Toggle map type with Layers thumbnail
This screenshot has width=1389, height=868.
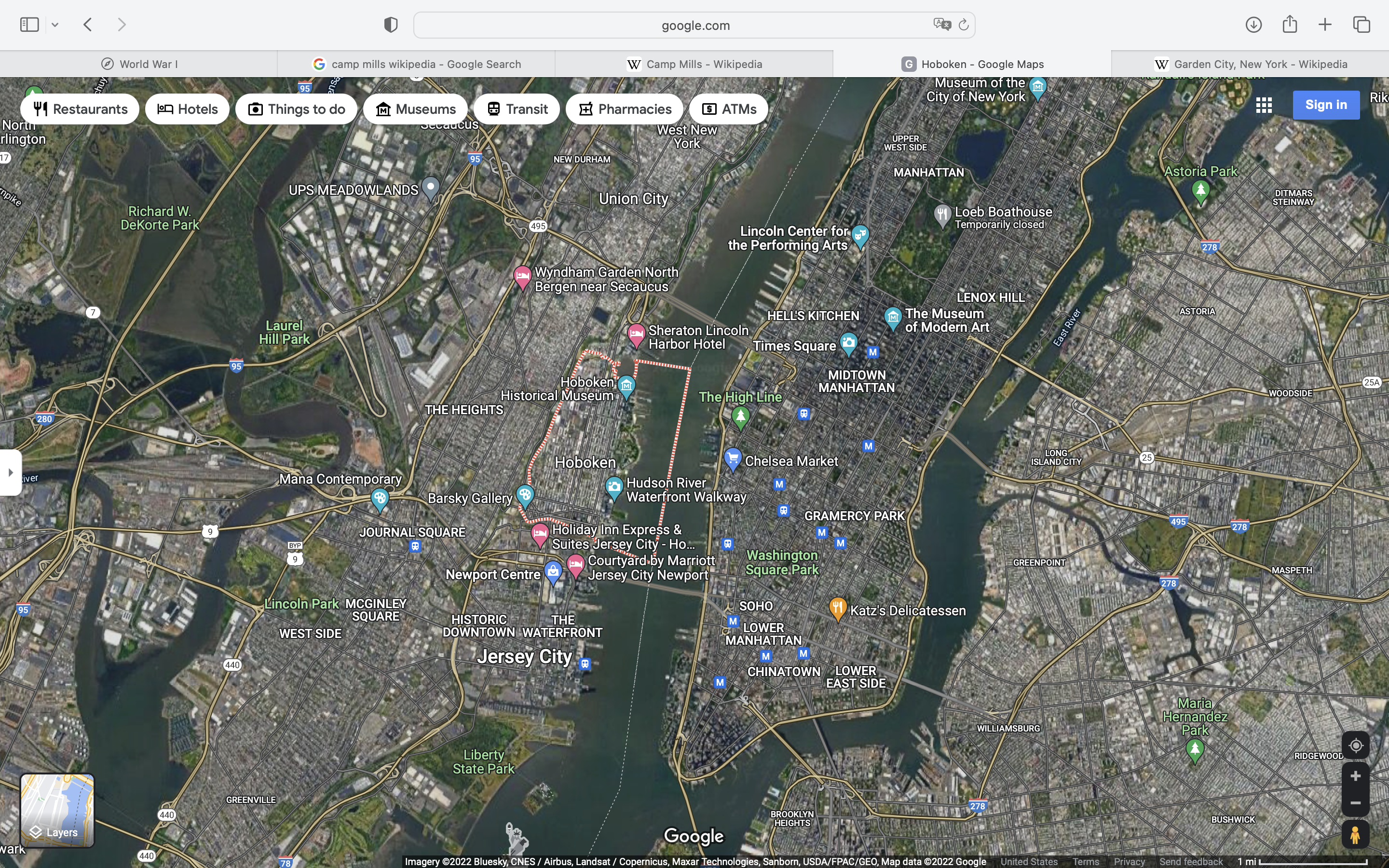click(x=57, y=810)
